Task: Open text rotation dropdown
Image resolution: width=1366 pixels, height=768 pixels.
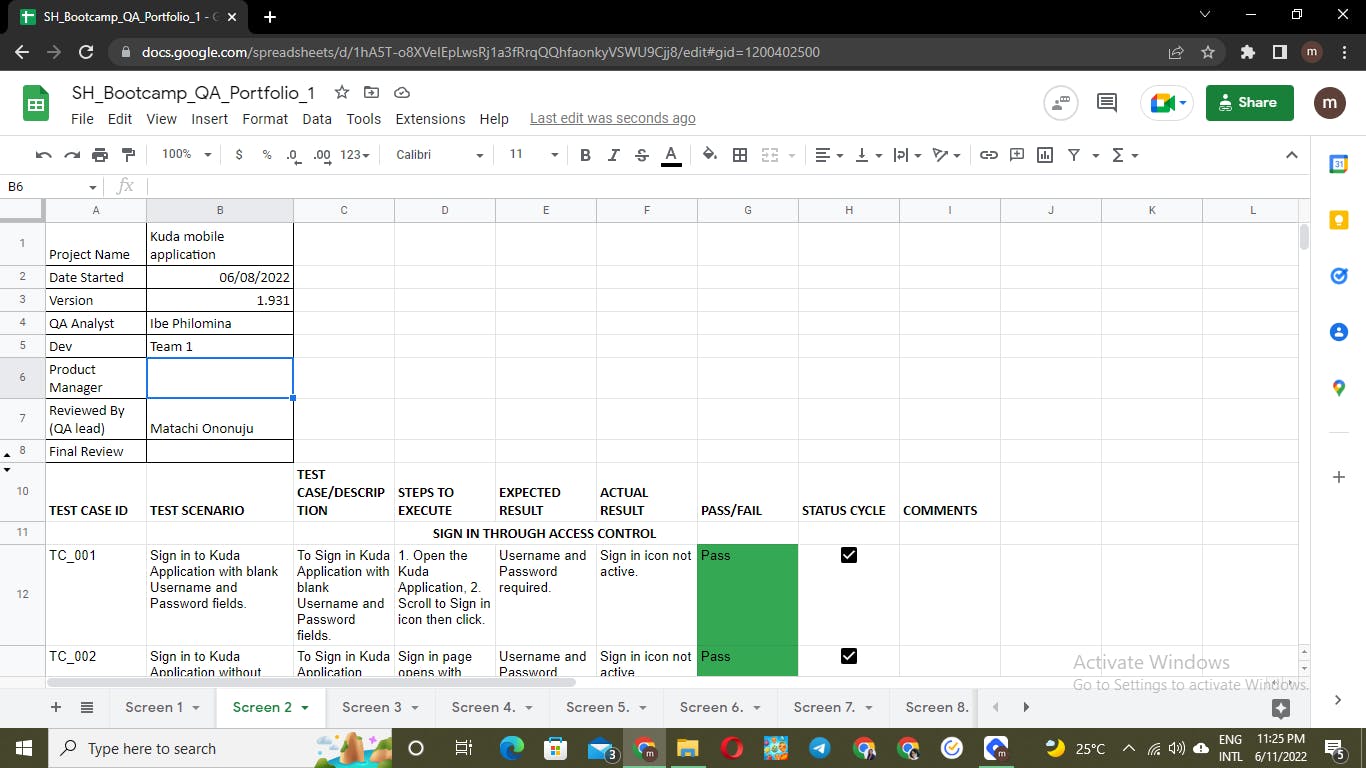Action: tap(946, 155)
